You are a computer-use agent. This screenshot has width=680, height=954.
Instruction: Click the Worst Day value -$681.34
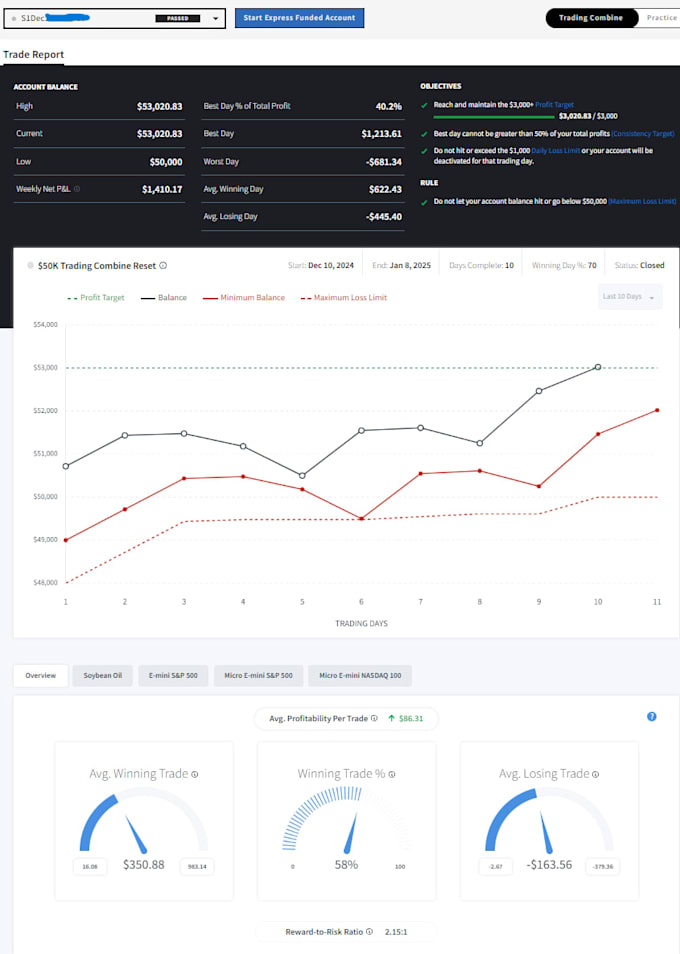point(383,162)
